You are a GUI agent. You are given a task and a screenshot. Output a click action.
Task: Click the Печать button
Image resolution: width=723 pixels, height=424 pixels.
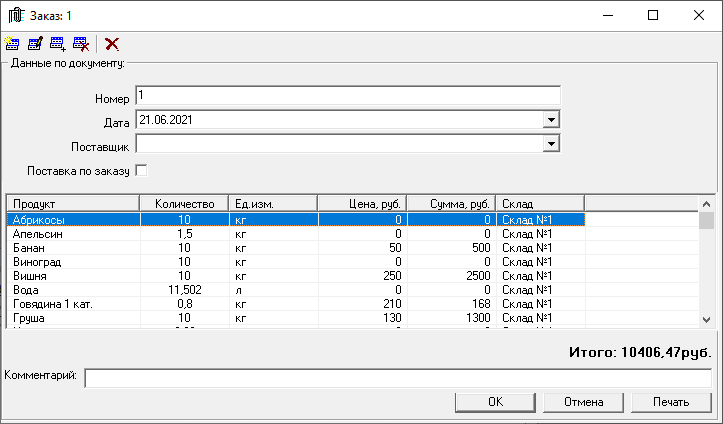click(x=672, y=402)
